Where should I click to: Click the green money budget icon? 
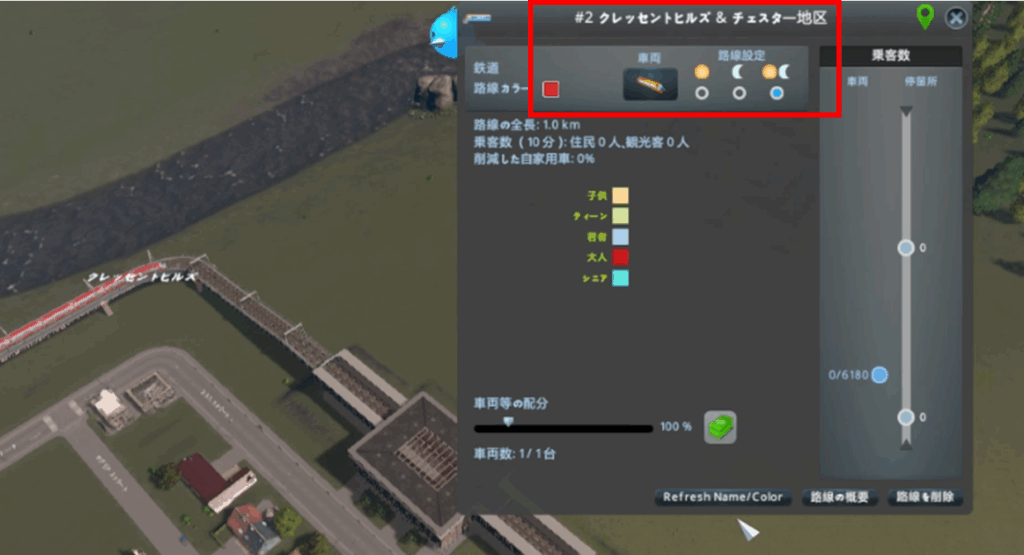720,427
